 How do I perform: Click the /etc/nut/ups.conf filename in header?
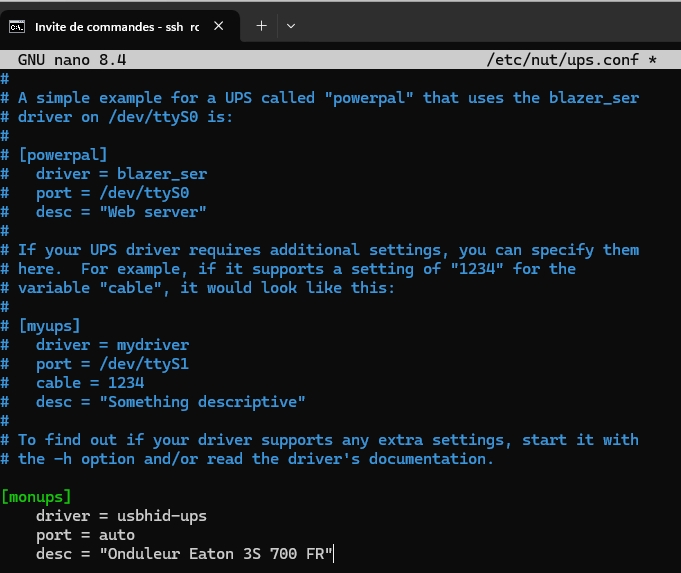tap(563, 60)
